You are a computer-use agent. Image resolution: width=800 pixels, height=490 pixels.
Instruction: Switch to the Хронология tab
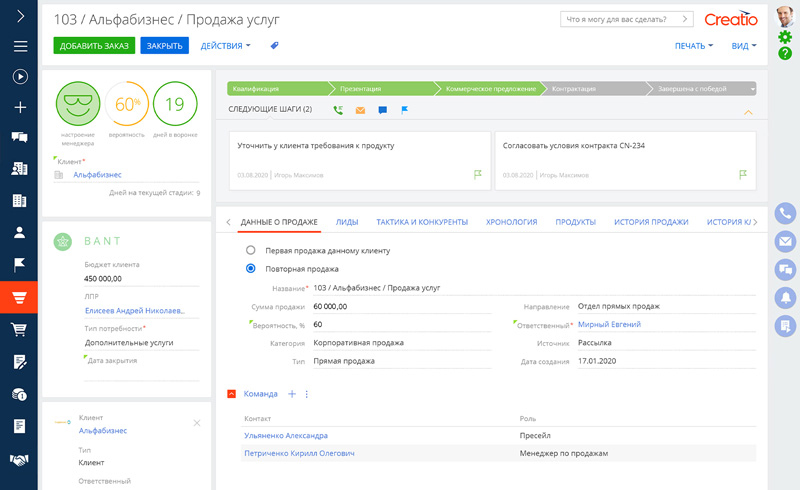(511, 222)
